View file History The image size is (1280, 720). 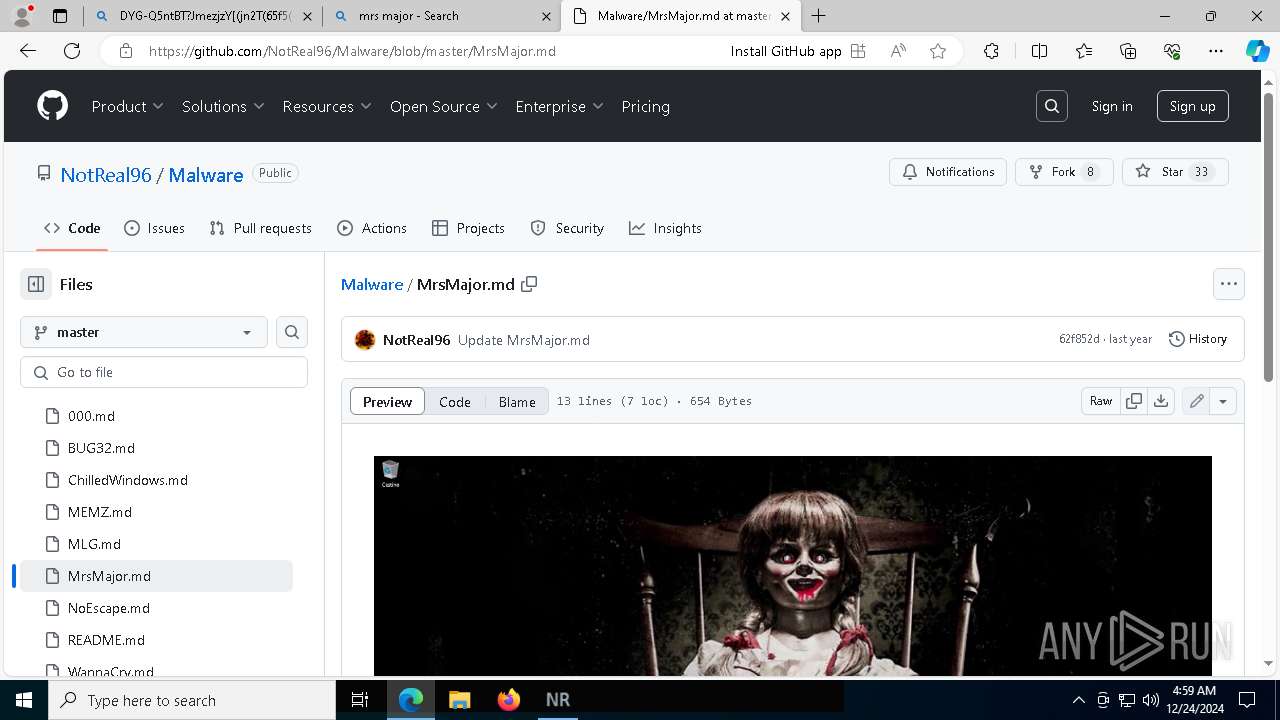(1198, 339)
